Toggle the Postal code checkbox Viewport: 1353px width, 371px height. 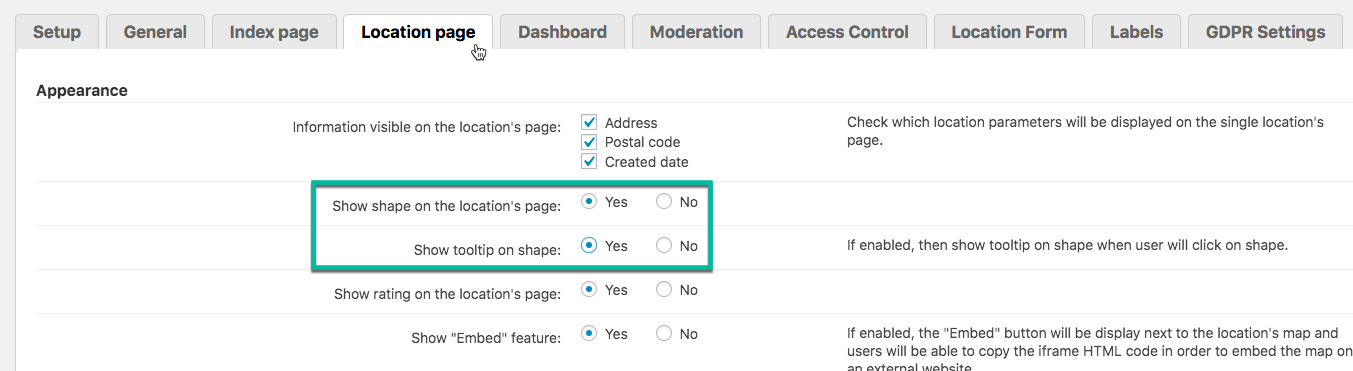click(x=589, y=141)
